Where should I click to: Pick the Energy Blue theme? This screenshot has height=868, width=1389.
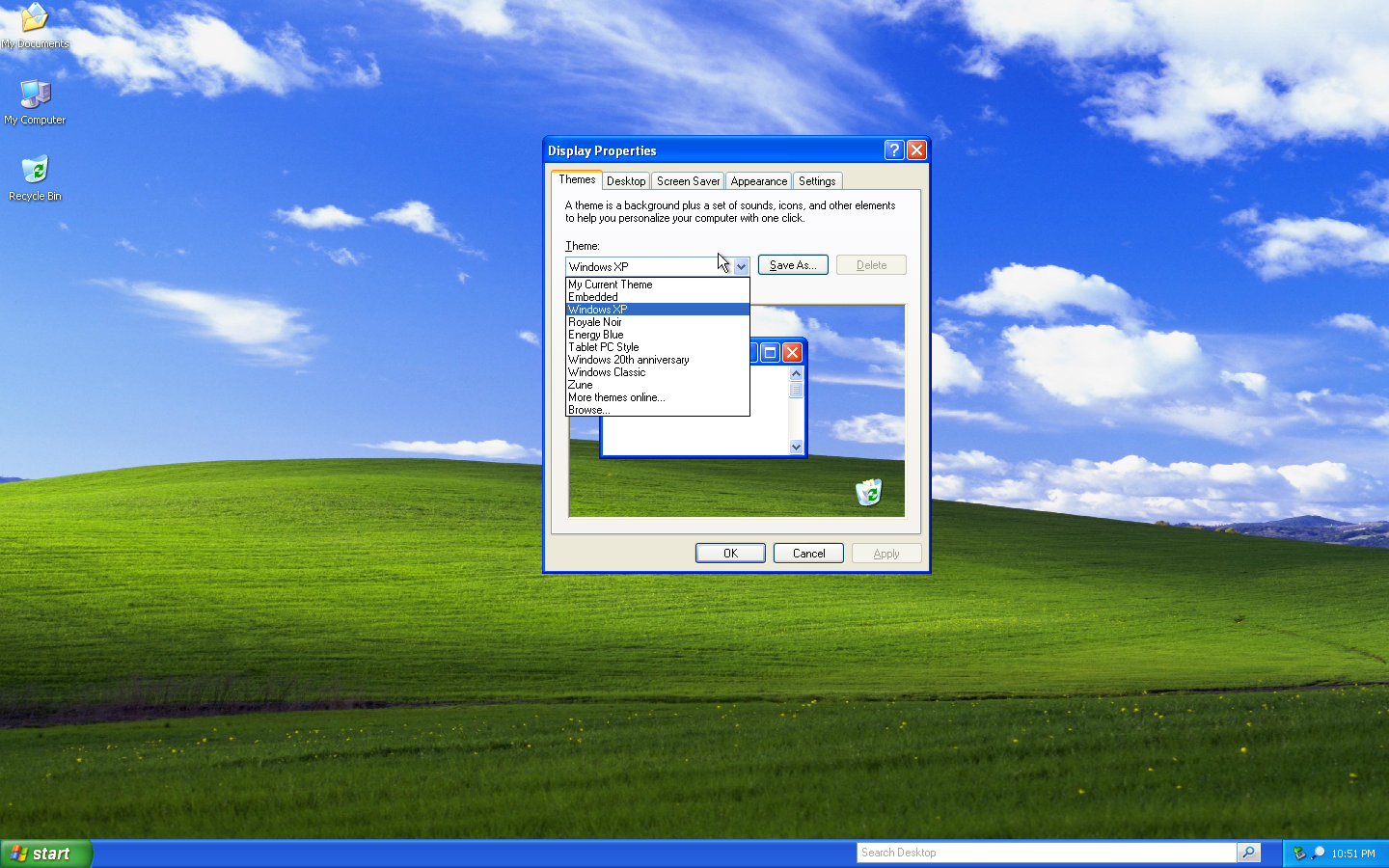click(x=657, y=335)
